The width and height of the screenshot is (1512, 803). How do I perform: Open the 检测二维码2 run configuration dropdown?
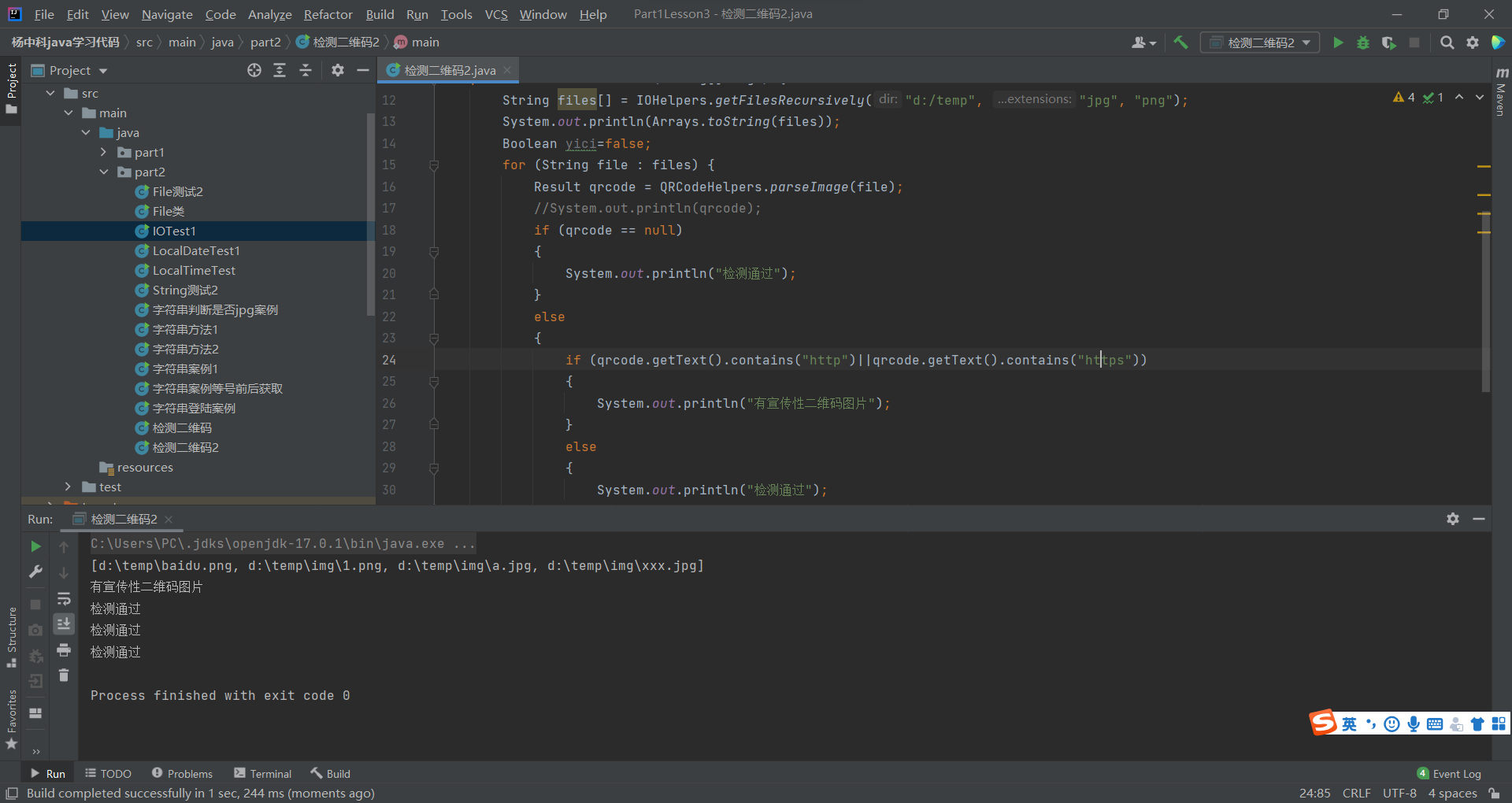(x=1260, y=43)
